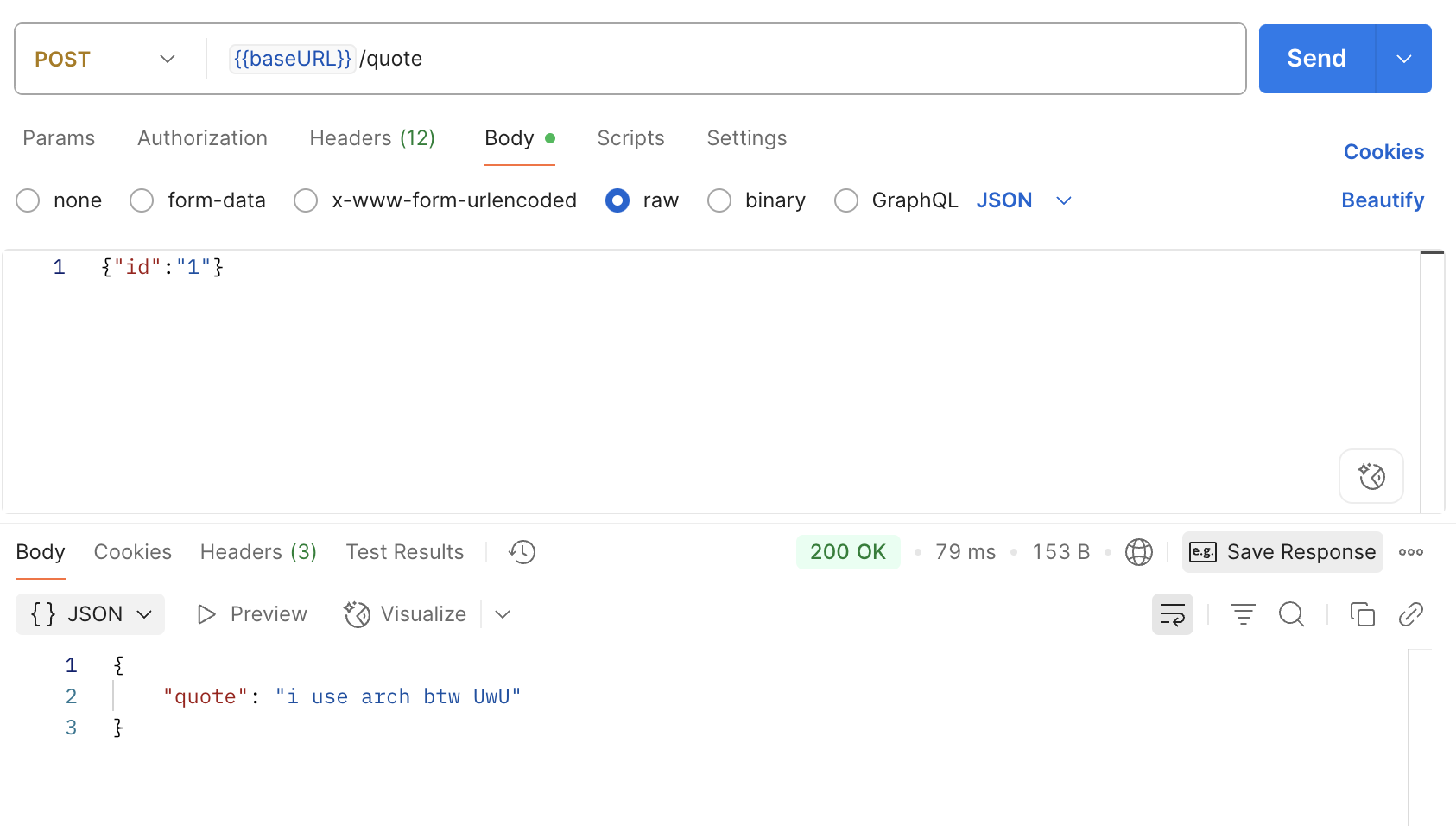Image resolution: width=1456 pixels, height=826 pixels.
Task: Open the Test Results tab
Action: pyautogui.click(x=404, y=552)
